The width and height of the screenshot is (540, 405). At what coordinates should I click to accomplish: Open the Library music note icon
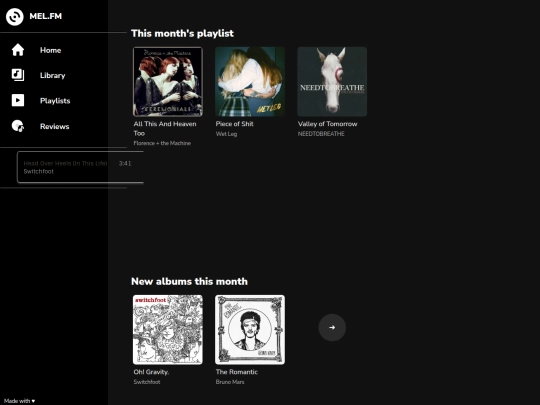click(18, 75)
